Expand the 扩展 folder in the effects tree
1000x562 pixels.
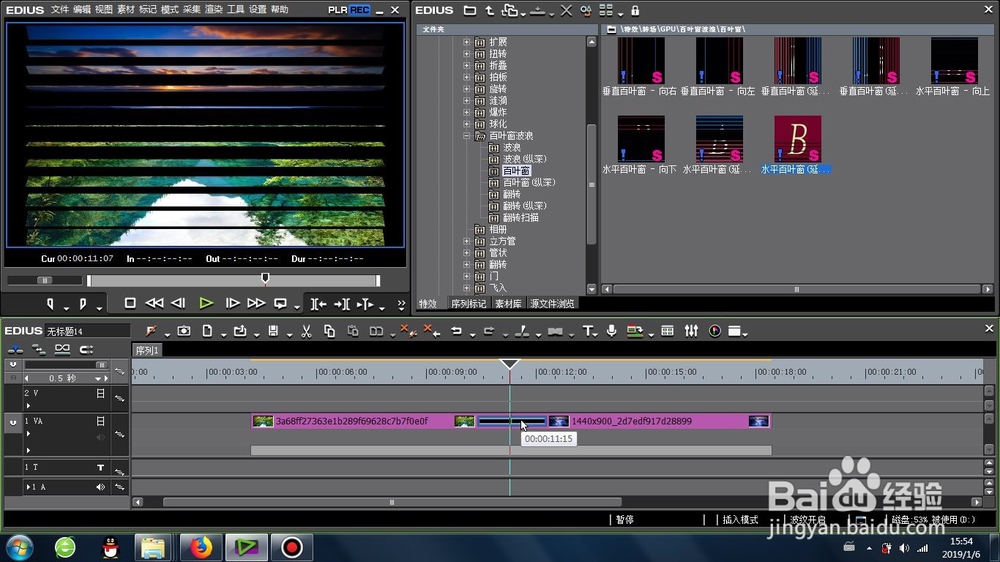click(x=467, y=42)
